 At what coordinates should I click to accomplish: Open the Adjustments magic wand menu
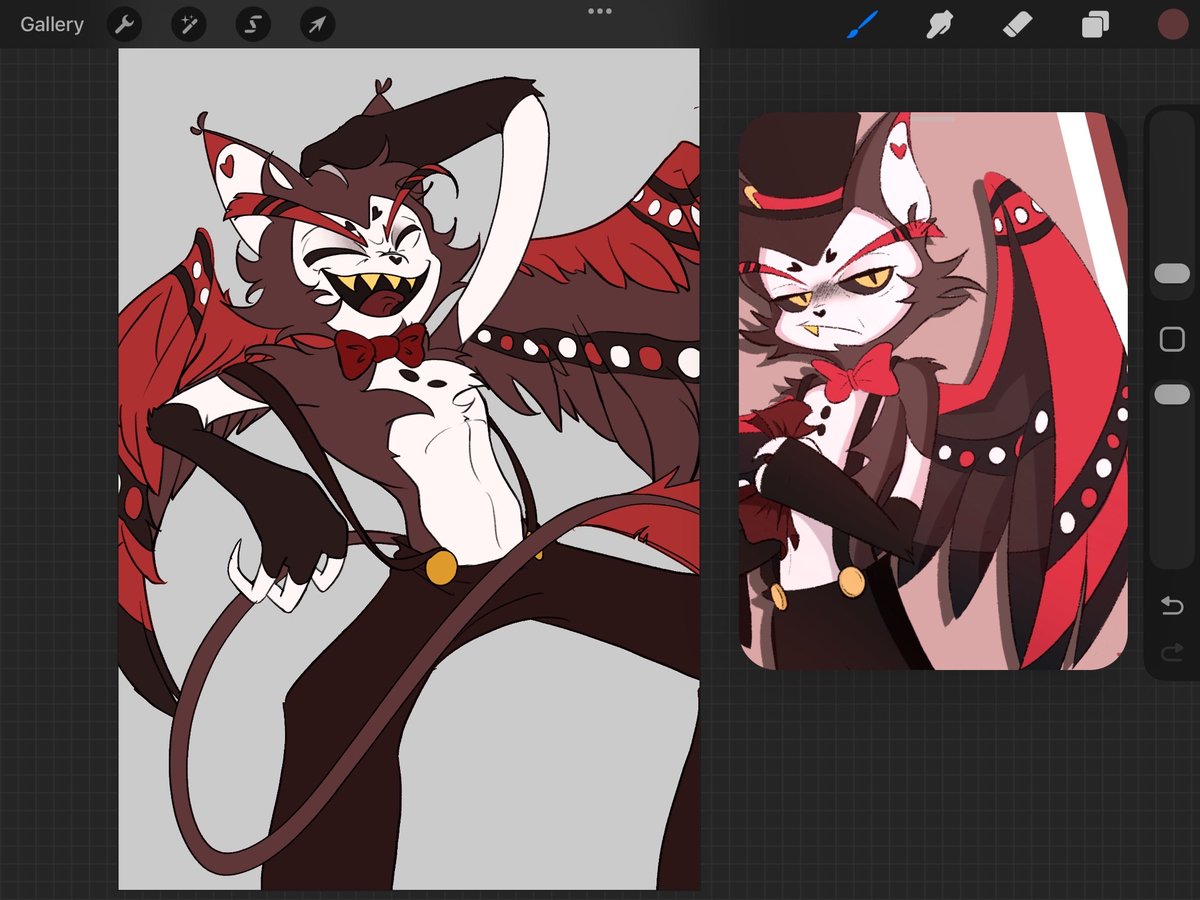[x=188, y=24]
